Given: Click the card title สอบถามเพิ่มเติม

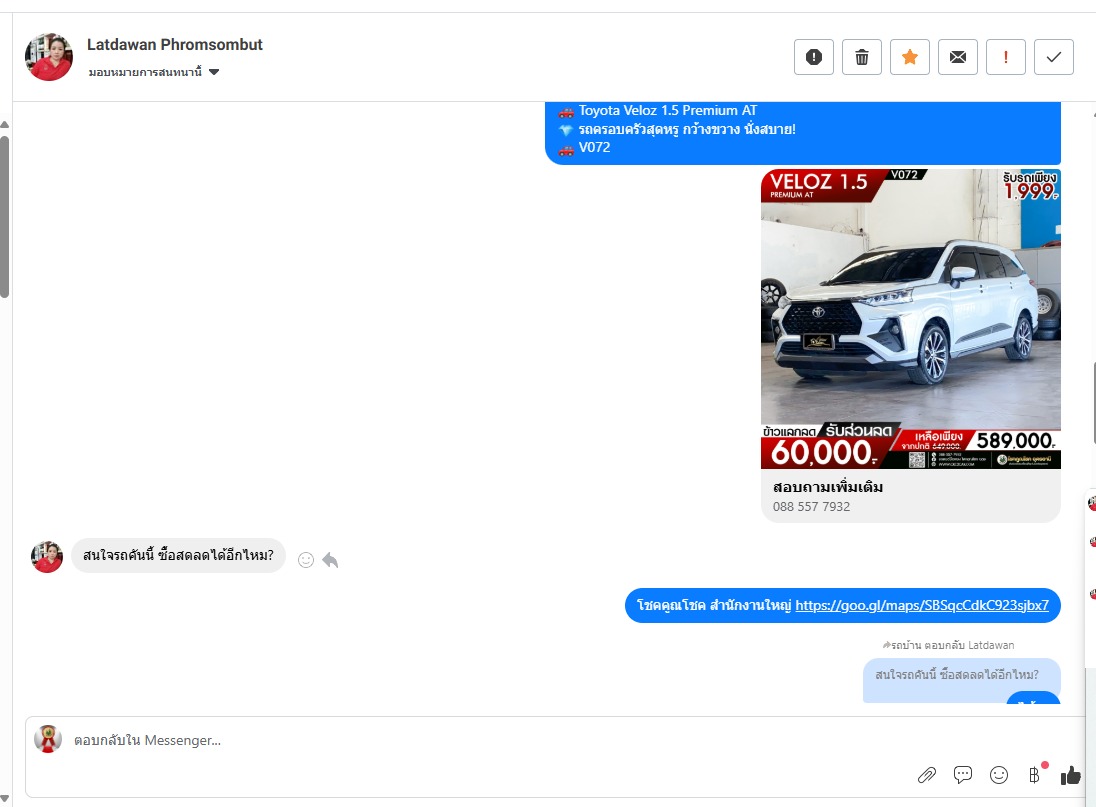Looking at the screenshot, I should coord(828,487).
